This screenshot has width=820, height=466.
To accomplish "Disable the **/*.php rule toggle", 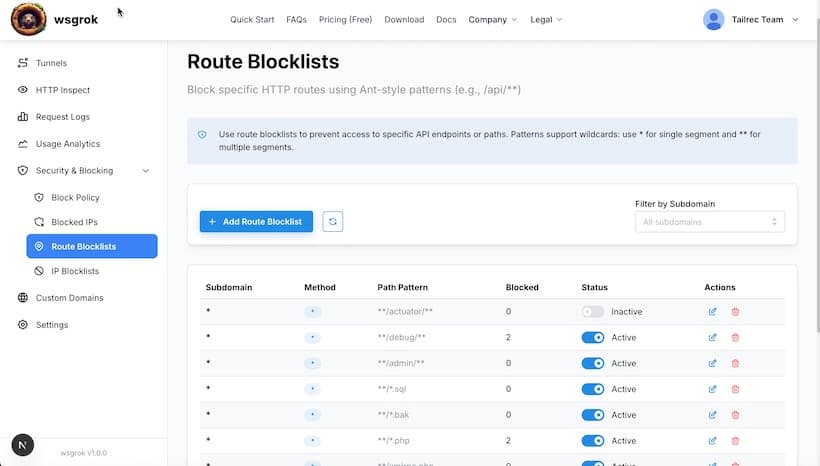I will tap(593, 440).
